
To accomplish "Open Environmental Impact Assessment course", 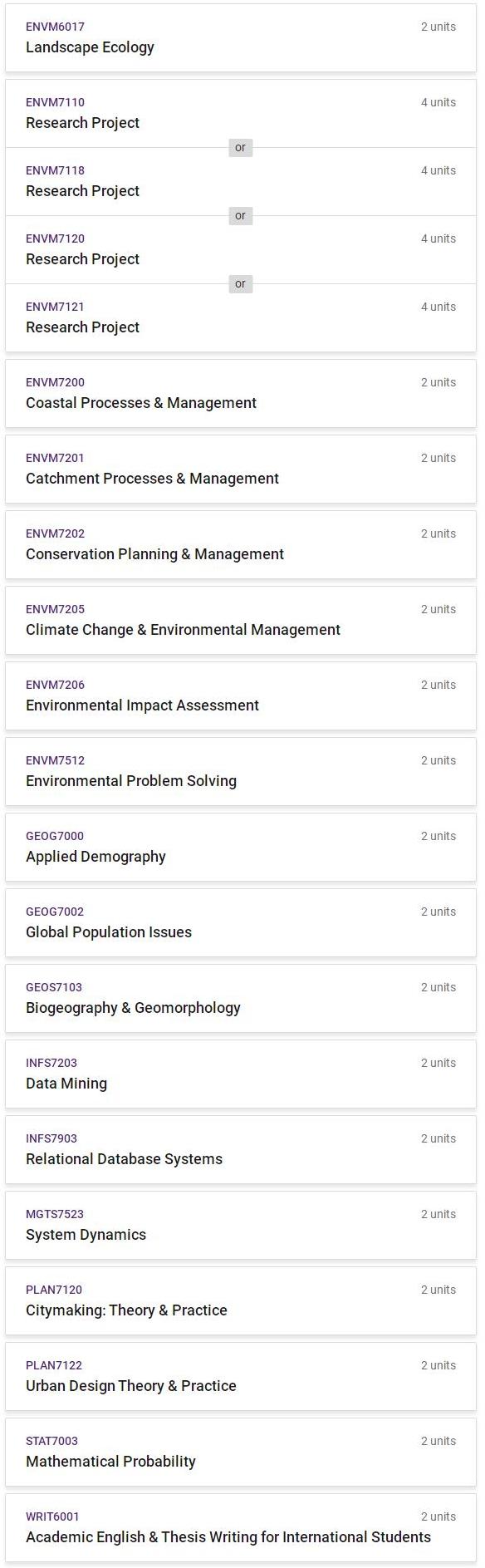I will click(241, 696).
